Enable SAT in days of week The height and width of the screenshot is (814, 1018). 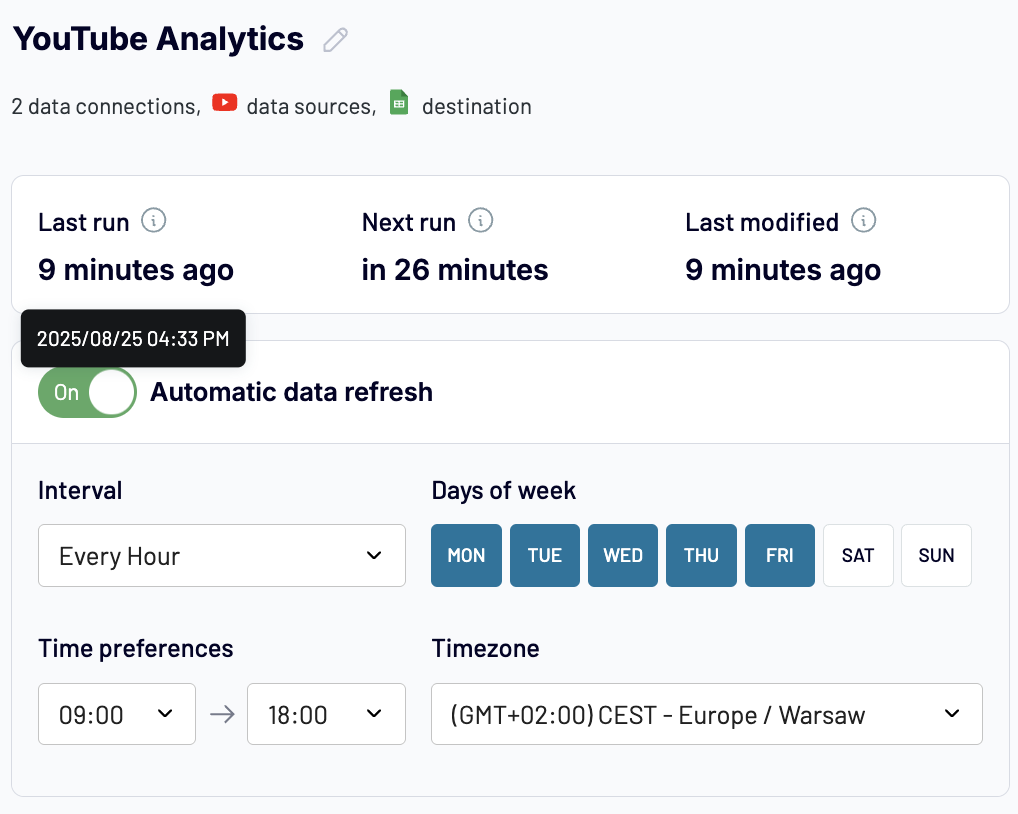point(857,555)
